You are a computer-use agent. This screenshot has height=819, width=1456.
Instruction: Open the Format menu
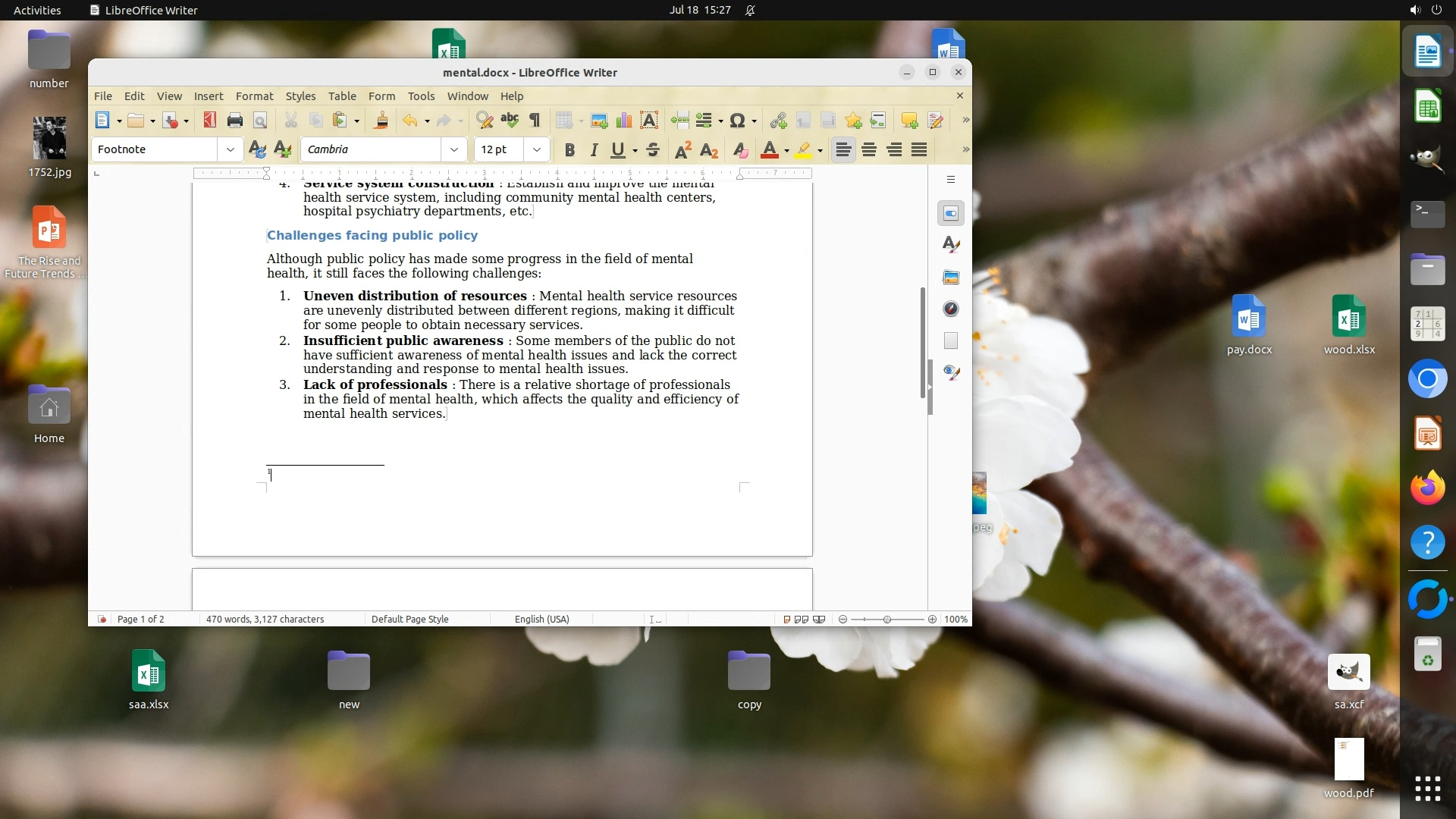(x=254, y=96)
